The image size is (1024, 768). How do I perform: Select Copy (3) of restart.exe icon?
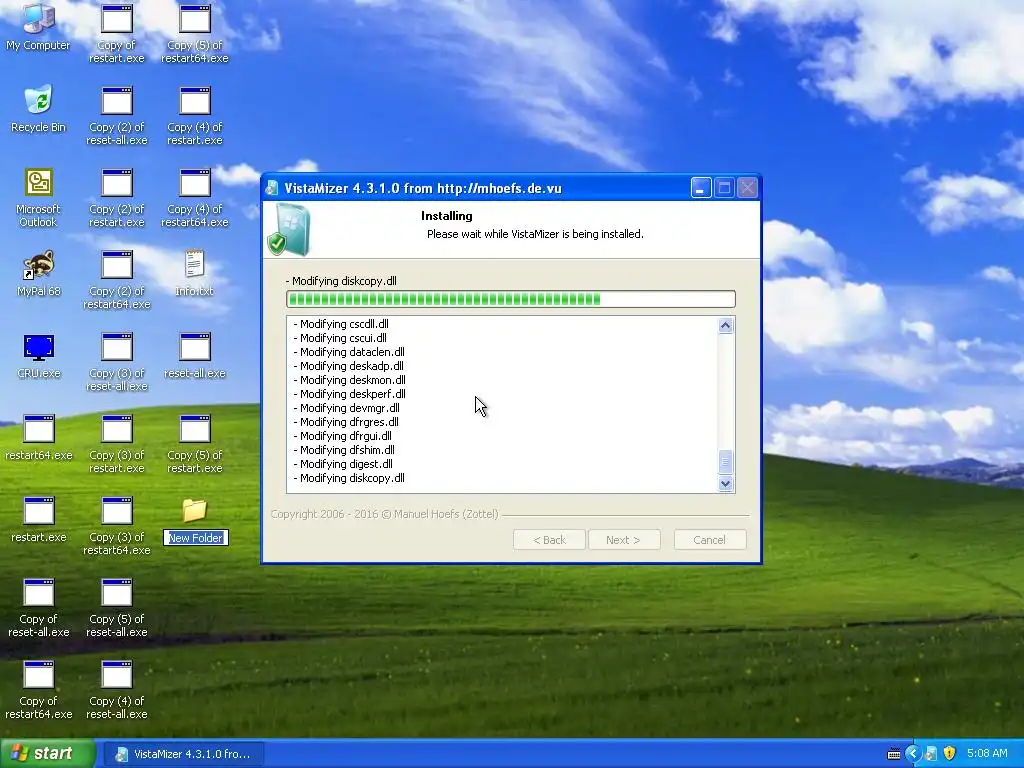click(117, 428)
